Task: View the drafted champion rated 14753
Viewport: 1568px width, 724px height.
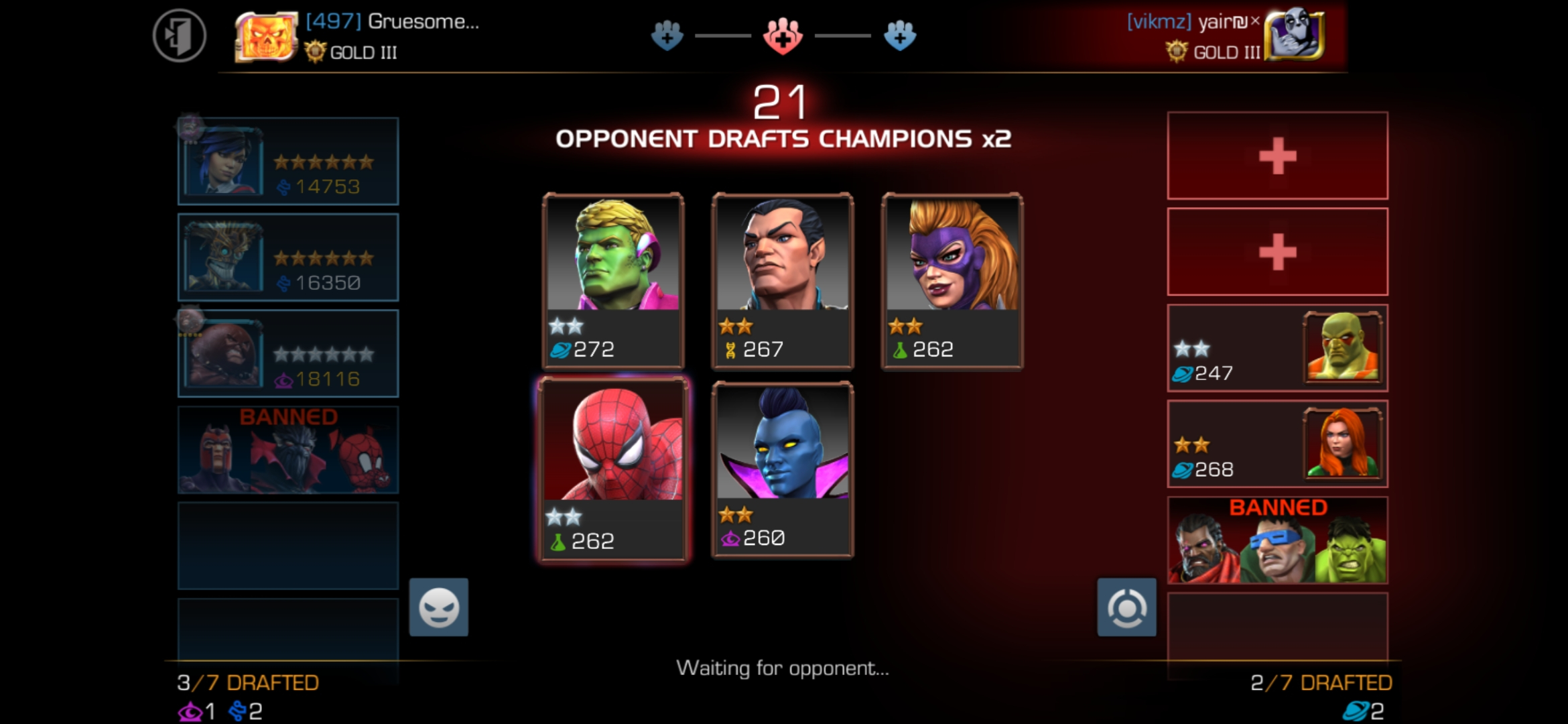Action: pyautogui.click(x=288, y=161)
